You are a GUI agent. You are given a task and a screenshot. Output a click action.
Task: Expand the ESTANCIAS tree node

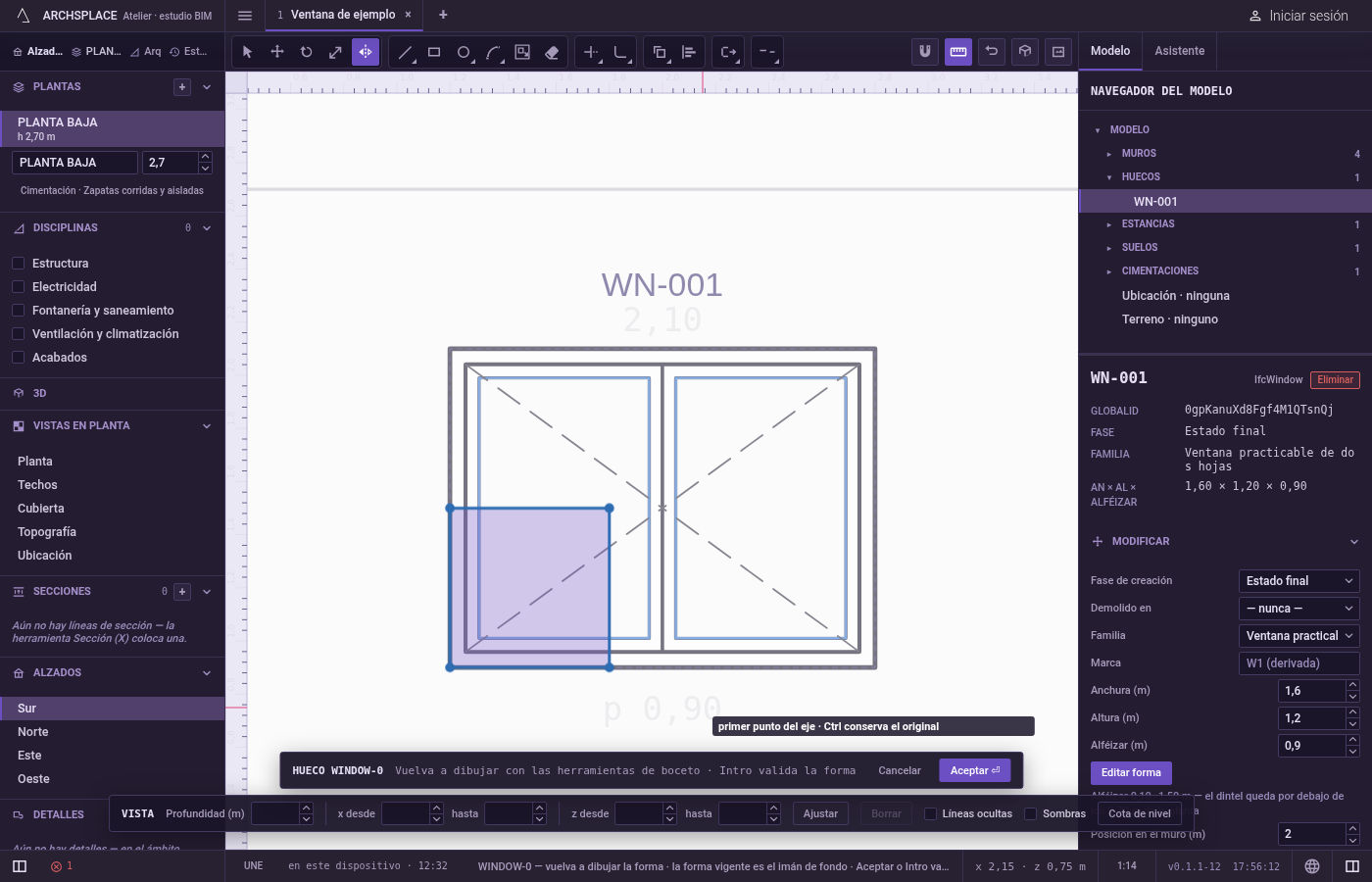(x=1109, y=224)
